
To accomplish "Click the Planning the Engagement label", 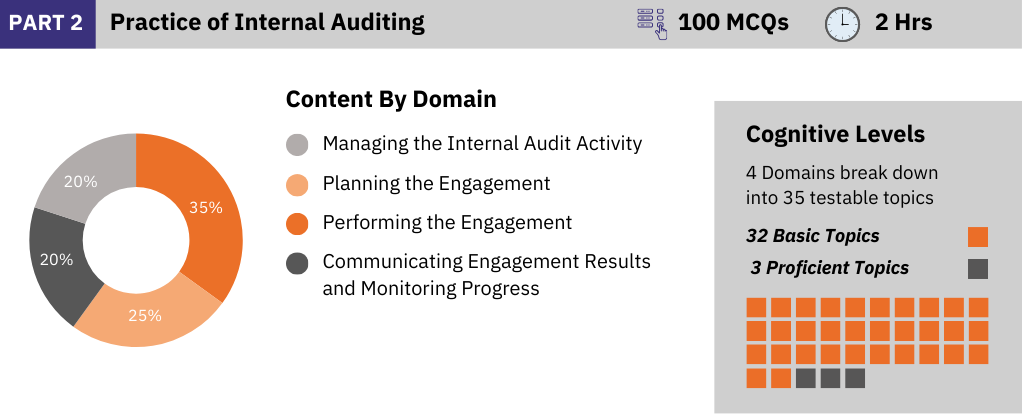I will coord(437,184).
